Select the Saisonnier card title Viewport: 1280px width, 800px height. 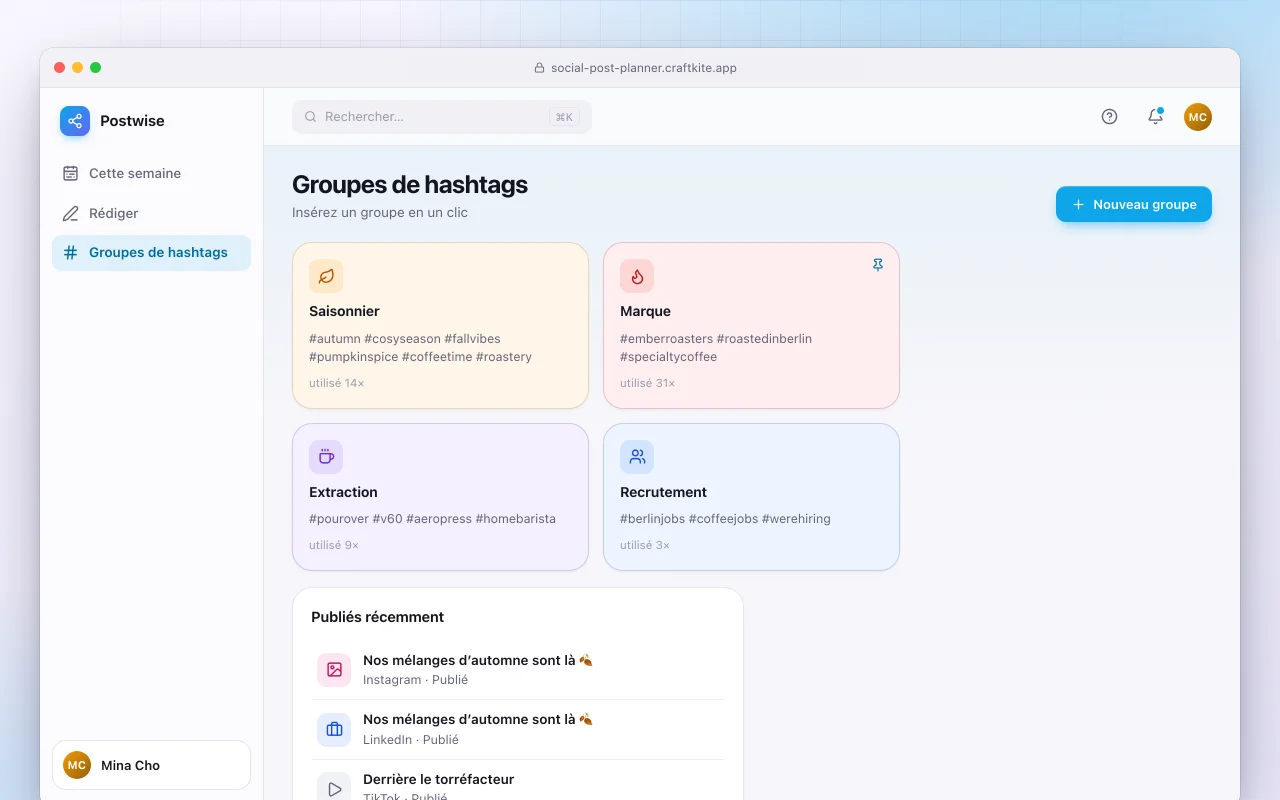coord(344,311)
